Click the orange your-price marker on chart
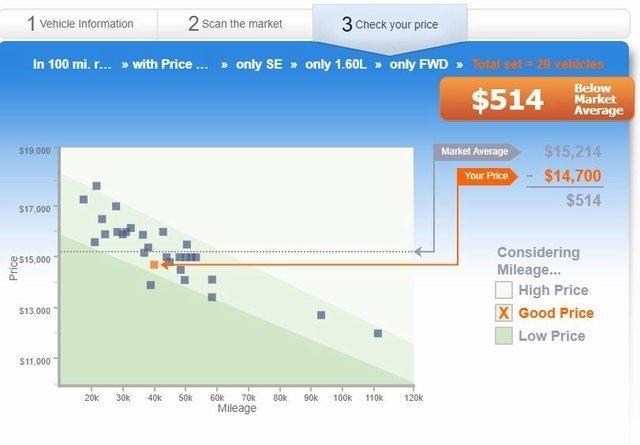640x445 pixels. [154, 265]
